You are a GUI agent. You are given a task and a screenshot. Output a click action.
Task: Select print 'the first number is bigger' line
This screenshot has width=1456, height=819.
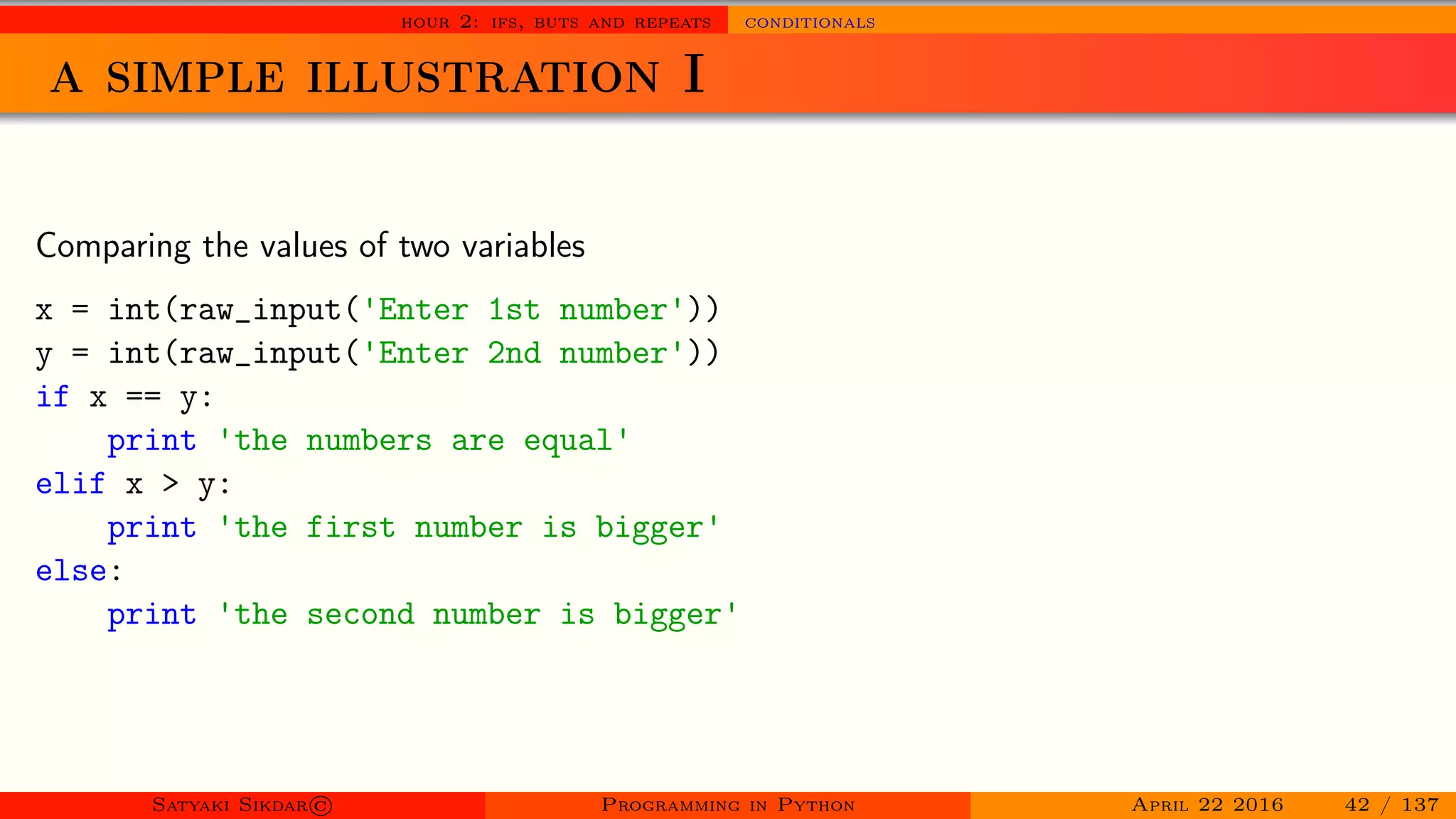pos(414,528)
